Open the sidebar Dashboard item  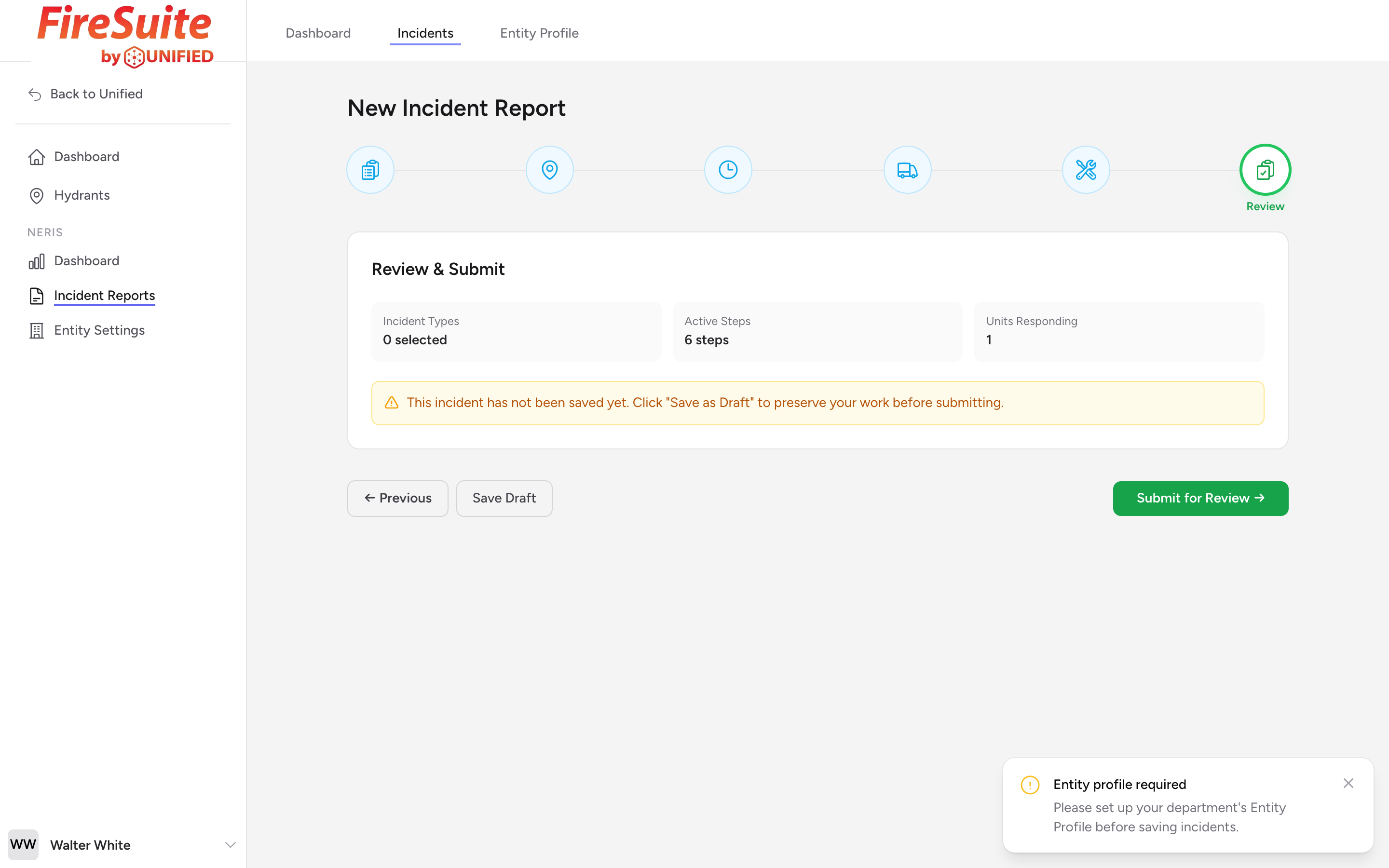click(74, 157)
